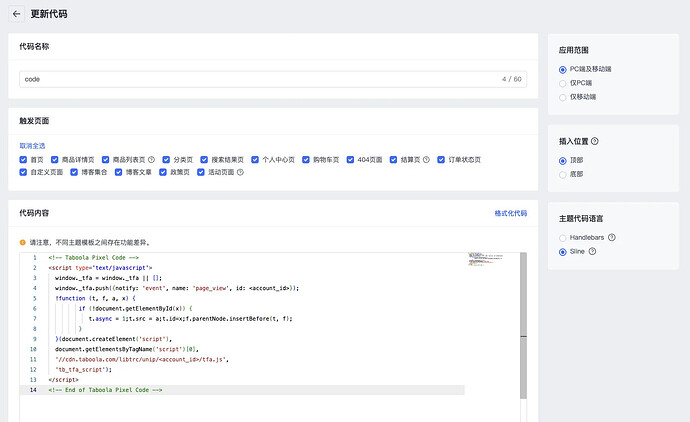Click the 格式化代码 link
Screen dimensions: 690x422
point(510,213)
